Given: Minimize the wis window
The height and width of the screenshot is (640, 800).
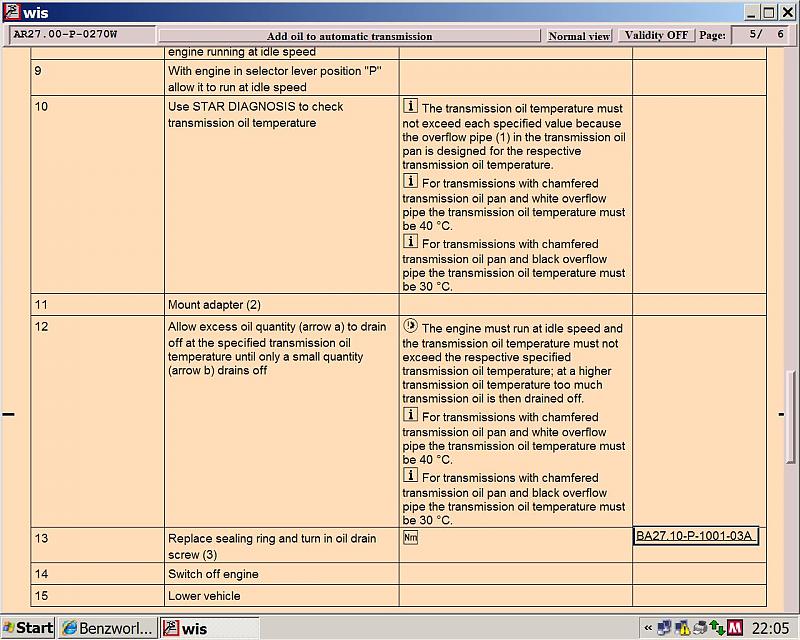Looking at the screenshot, I should point(751,12).
